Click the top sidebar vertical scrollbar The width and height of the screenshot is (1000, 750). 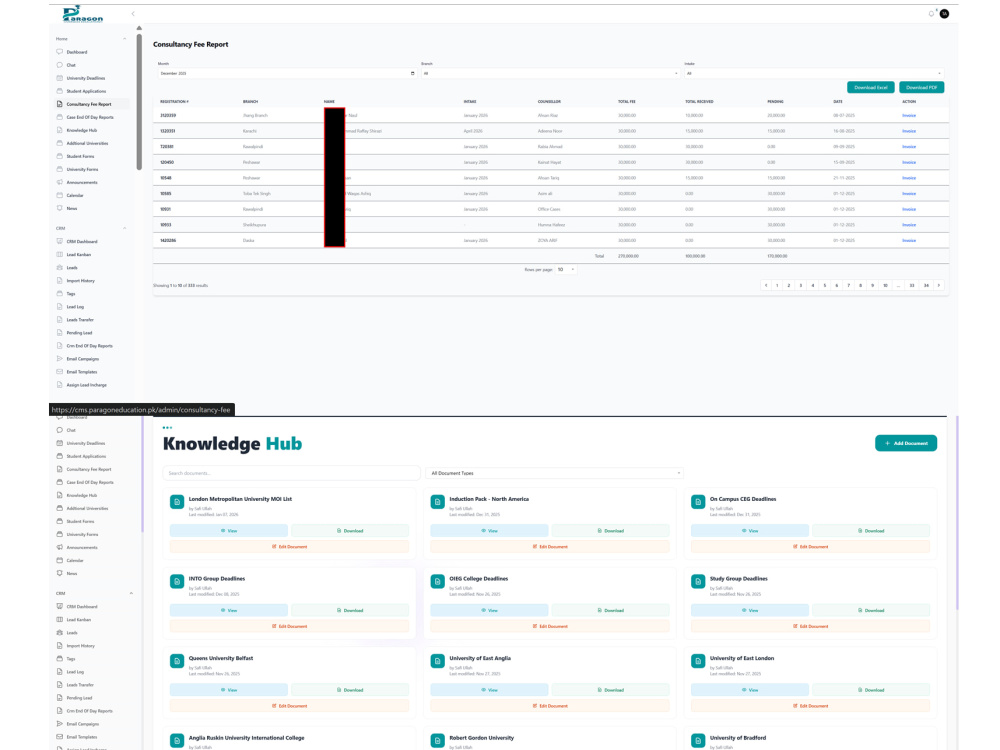click(x=139, y=102)
